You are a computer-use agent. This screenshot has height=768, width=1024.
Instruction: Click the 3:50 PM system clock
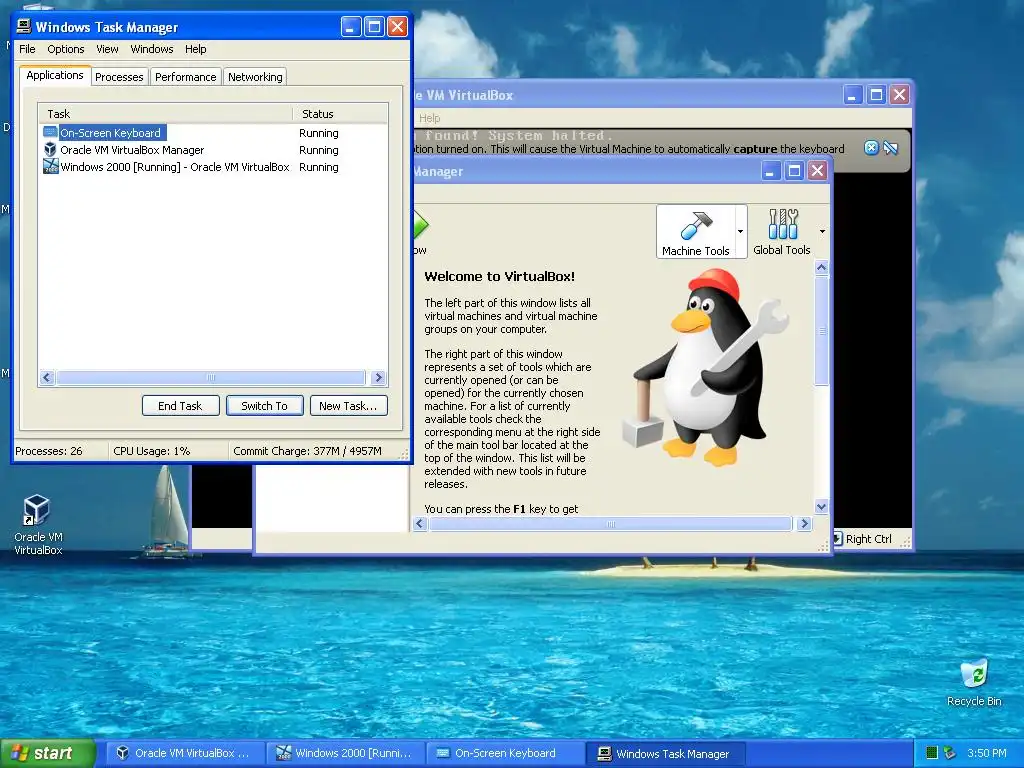tap(987, 753)
